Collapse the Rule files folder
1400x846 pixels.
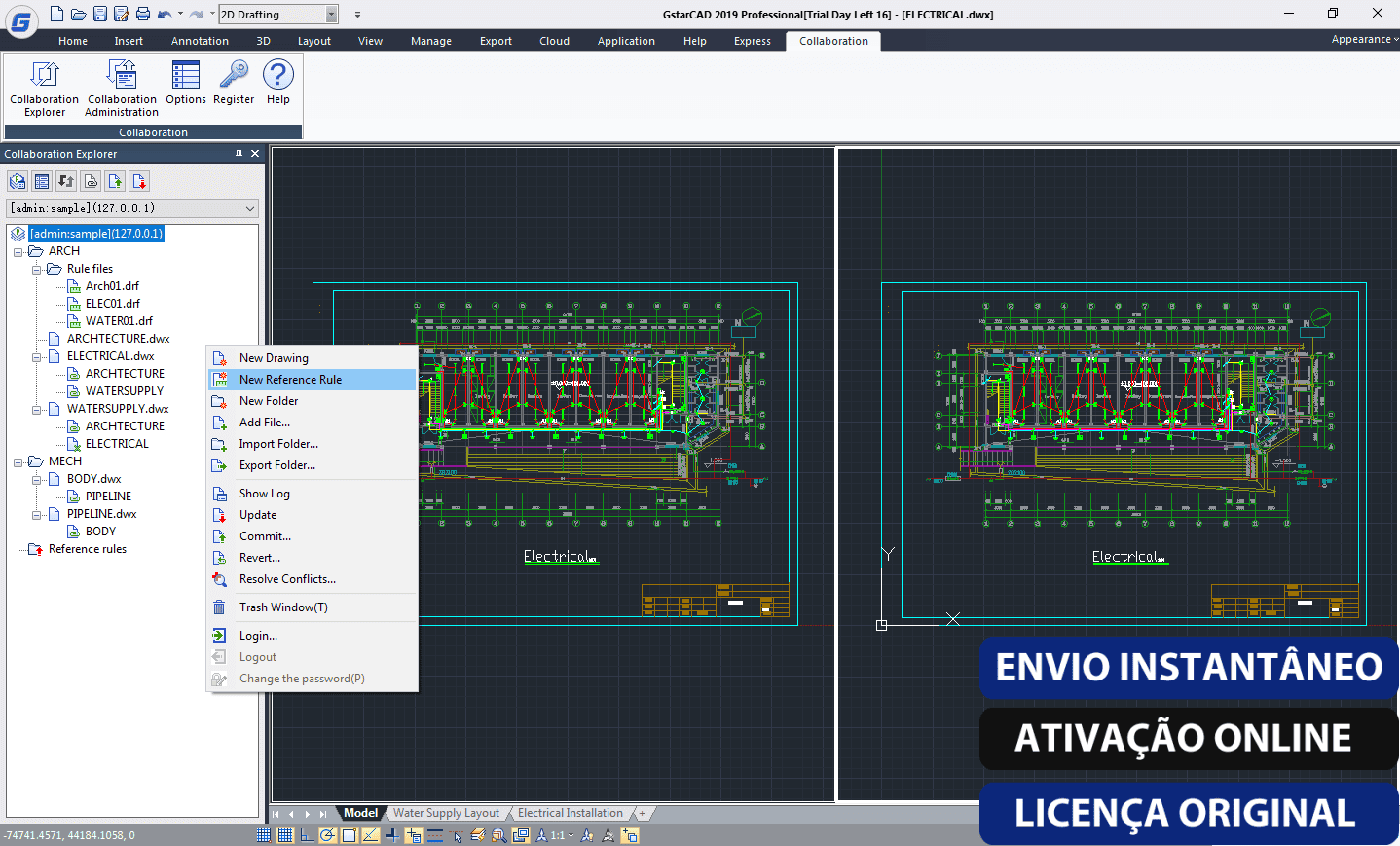(37, 270)
